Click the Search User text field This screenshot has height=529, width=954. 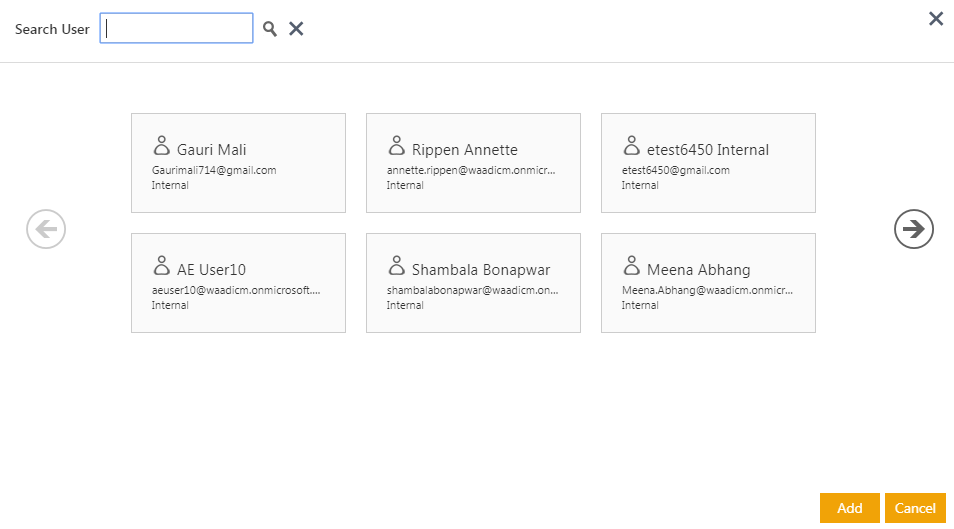coord(177,28)
